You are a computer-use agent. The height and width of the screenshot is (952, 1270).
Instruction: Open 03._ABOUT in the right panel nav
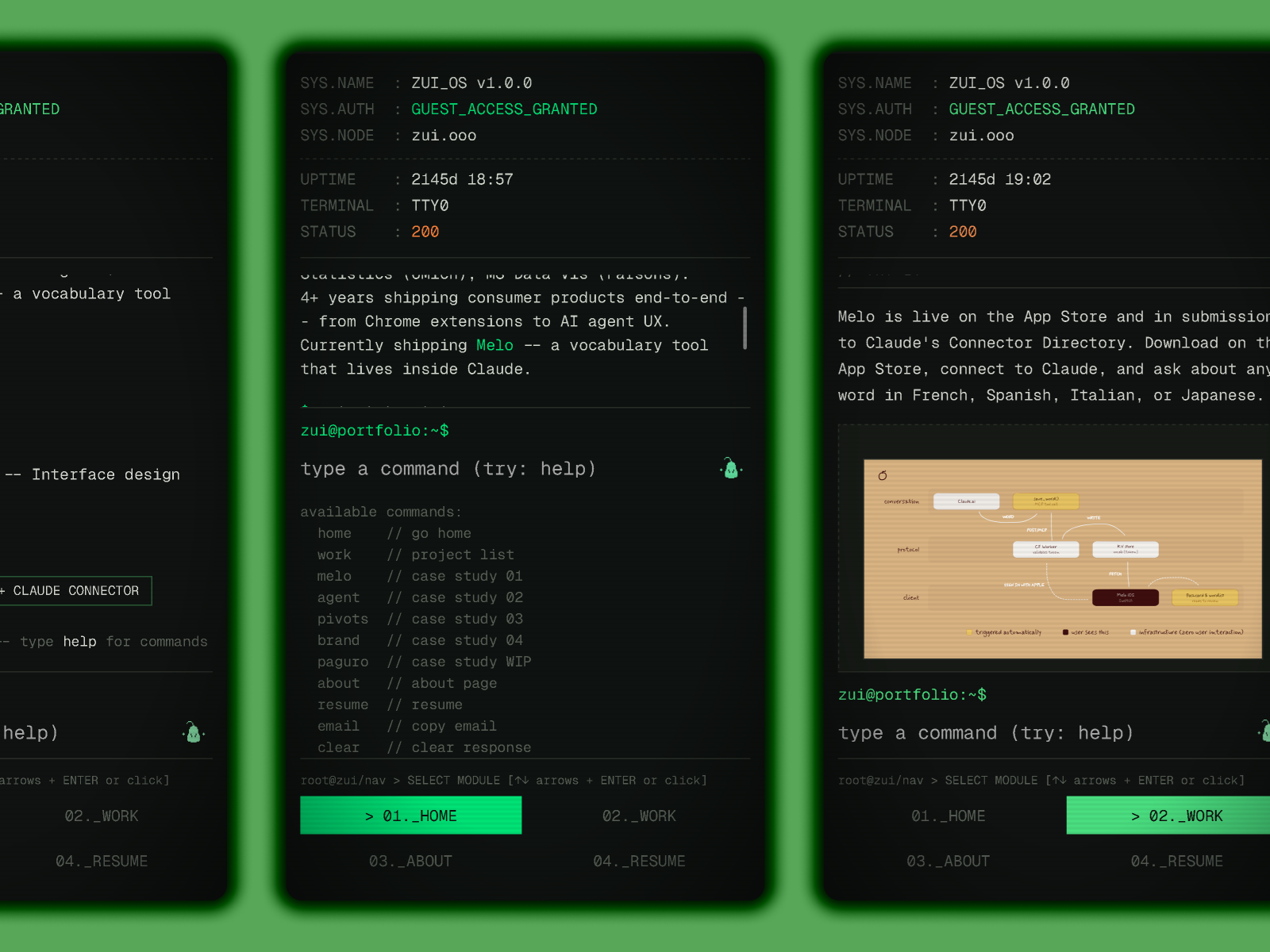point(948,861)
